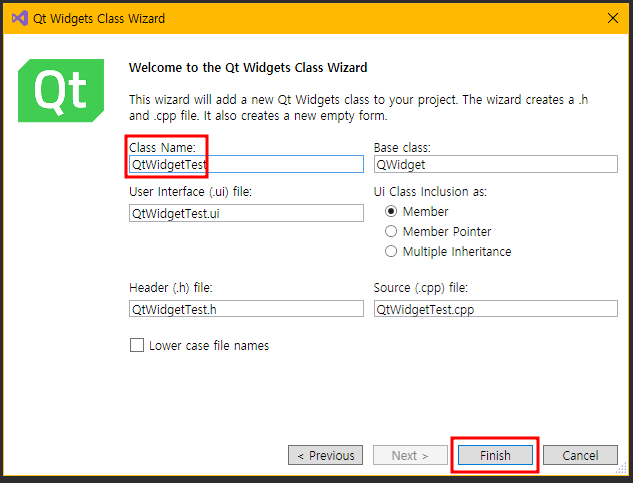Click the Cancel button
The image size is (633, 483).
580,455
